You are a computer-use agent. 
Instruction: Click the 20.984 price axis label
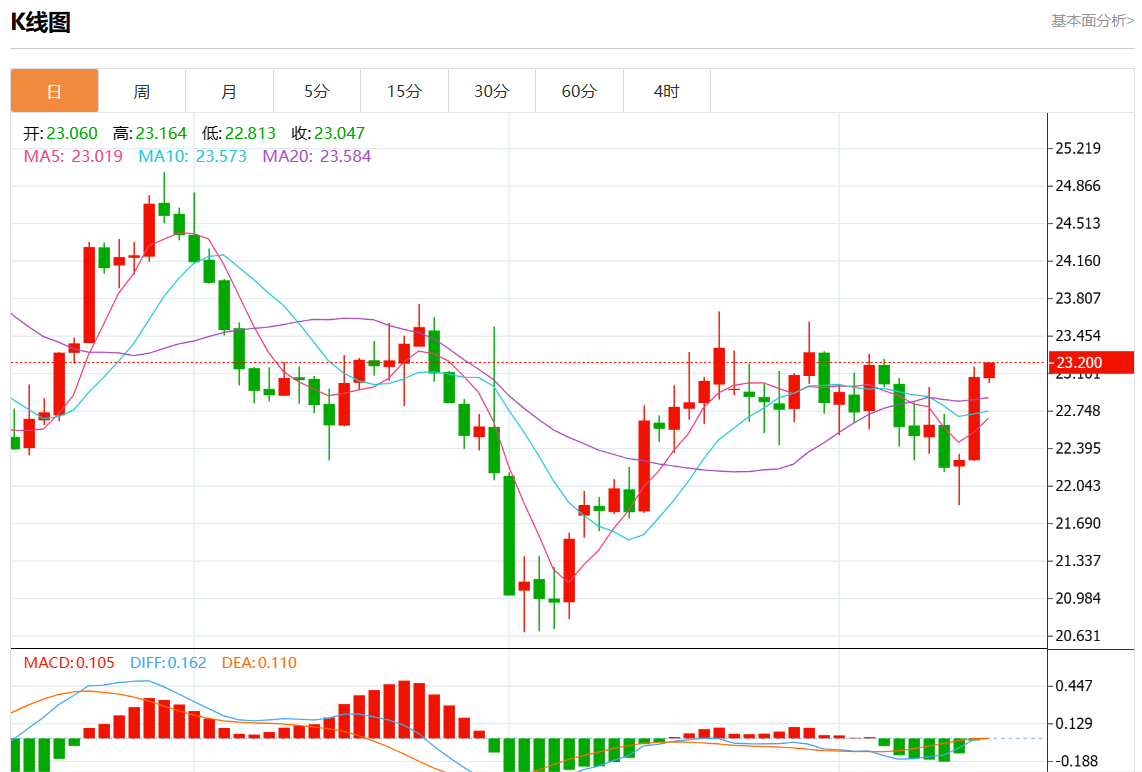click(1078, 599)
